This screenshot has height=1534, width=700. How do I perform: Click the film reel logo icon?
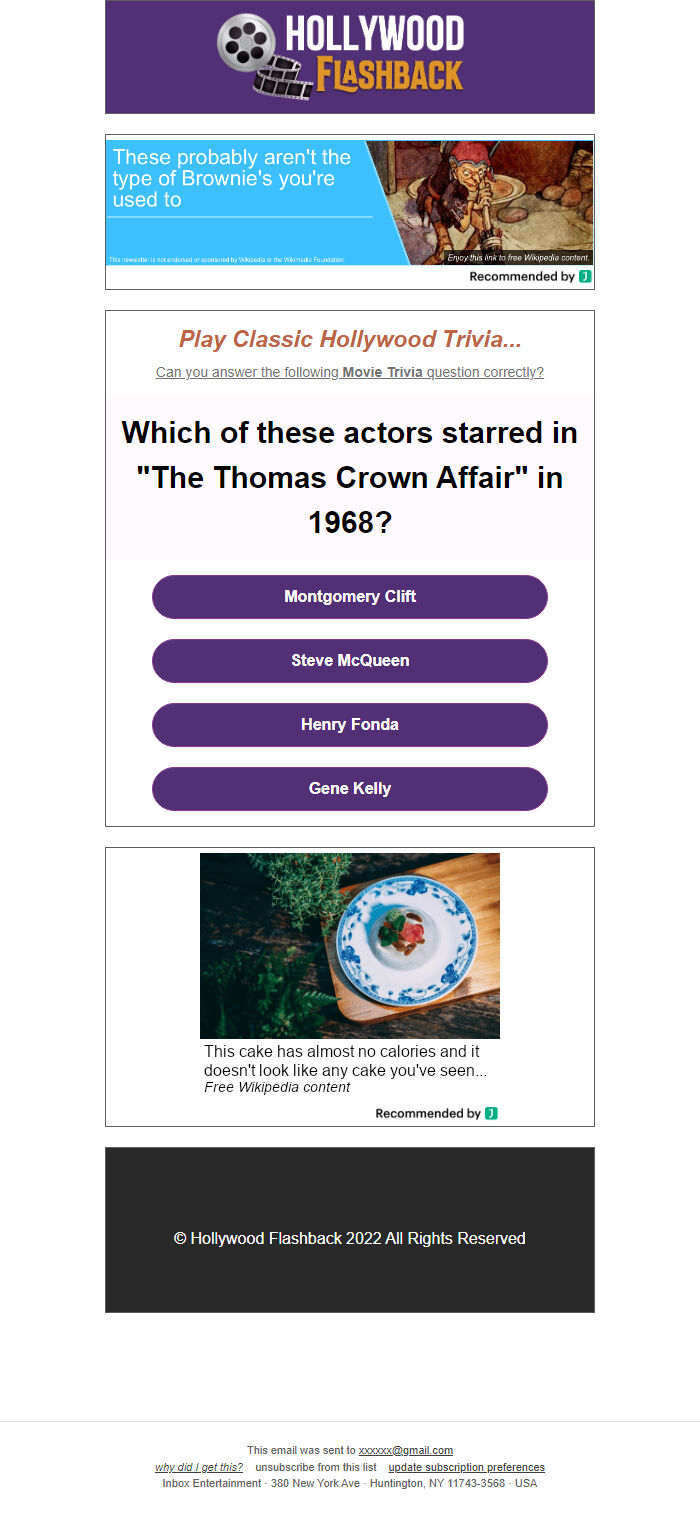pyautogui.click(x=247, y=44)
